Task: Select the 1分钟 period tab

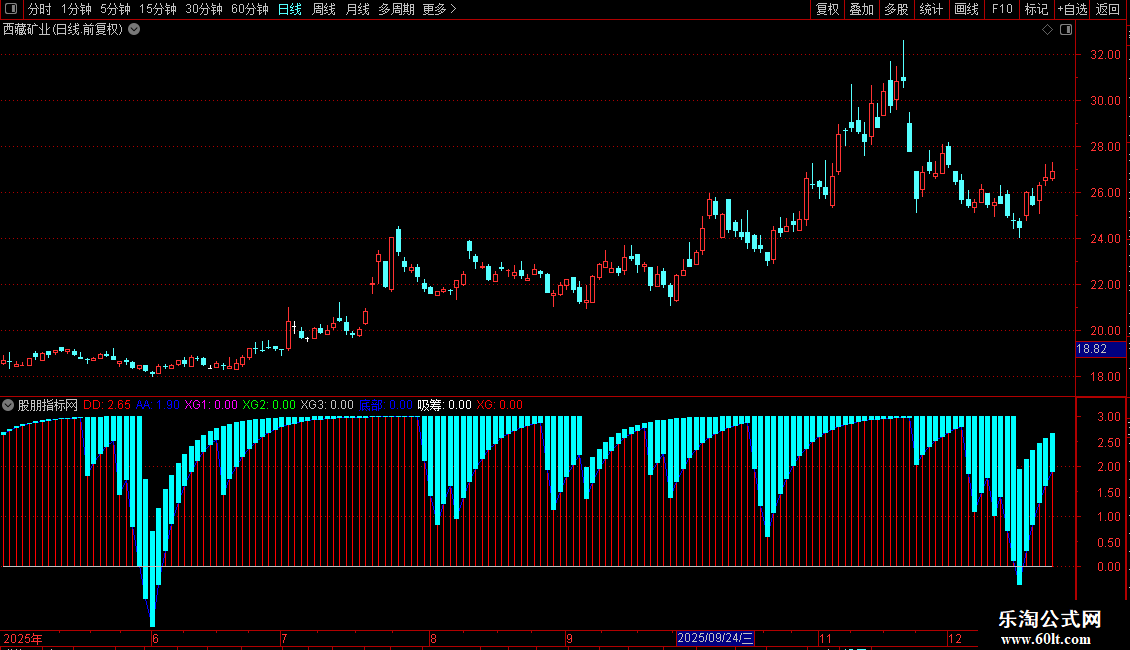Action: pos(76,9)
